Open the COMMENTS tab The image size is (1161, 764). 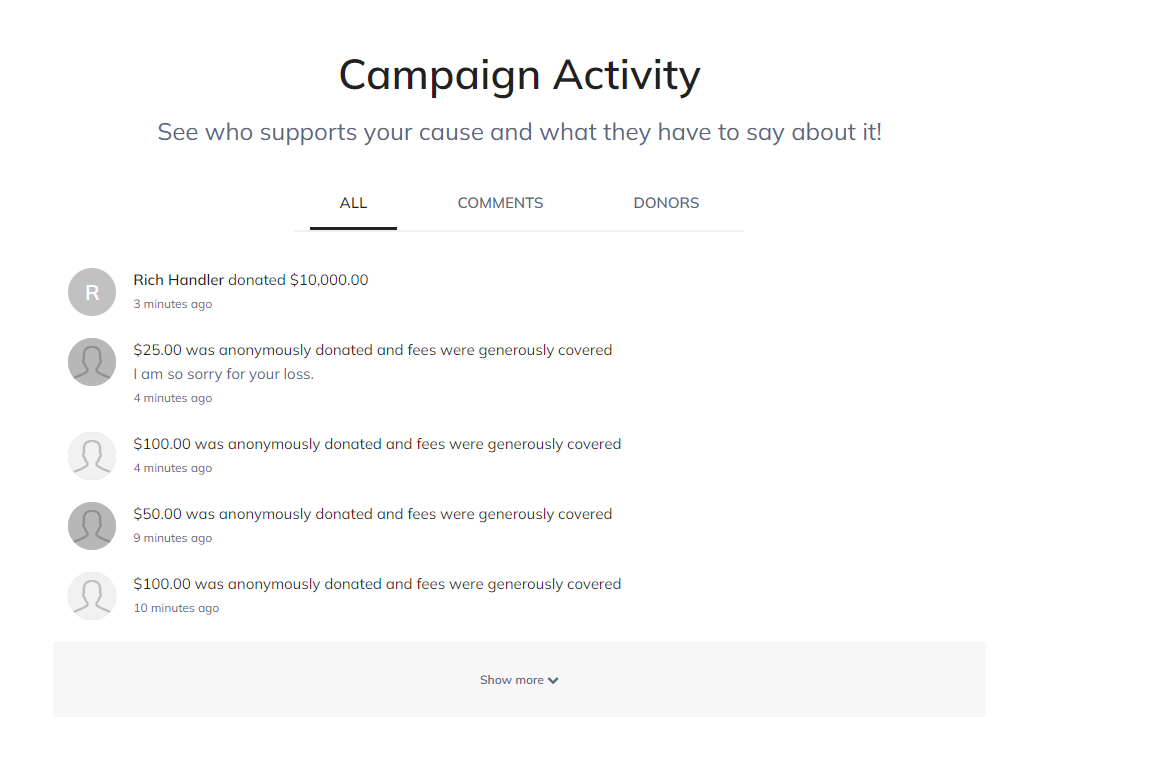[x=500, y=203]
